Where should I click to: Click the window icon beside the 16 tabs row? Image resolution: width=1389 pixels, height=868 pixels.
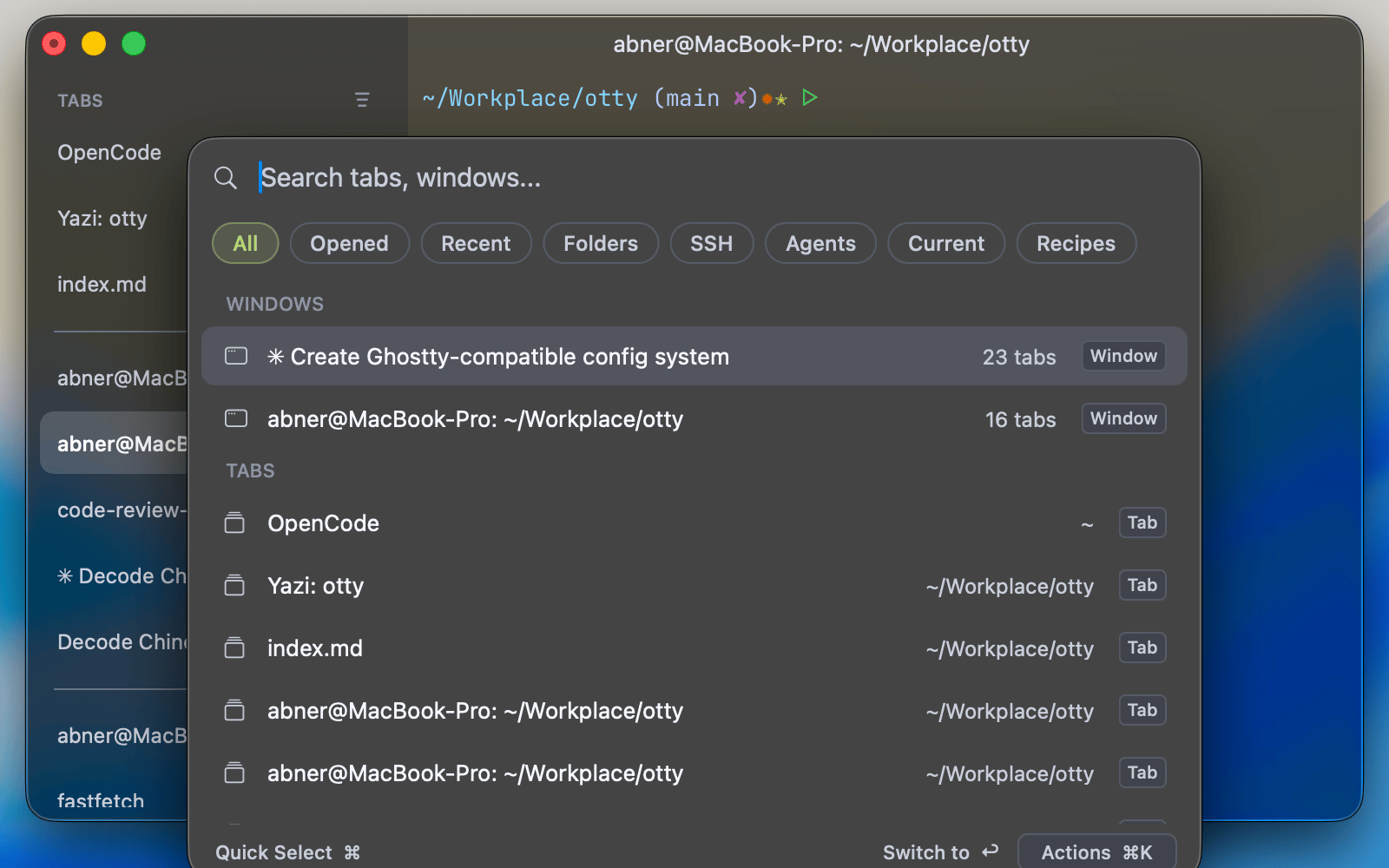click(236, 418)
